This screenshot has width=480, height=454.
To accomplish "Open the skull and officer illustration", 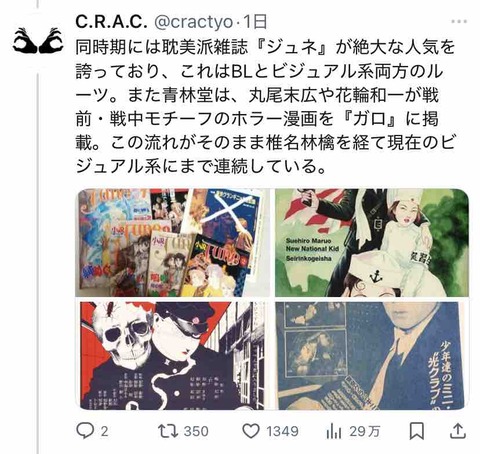I will pos(173,355).
